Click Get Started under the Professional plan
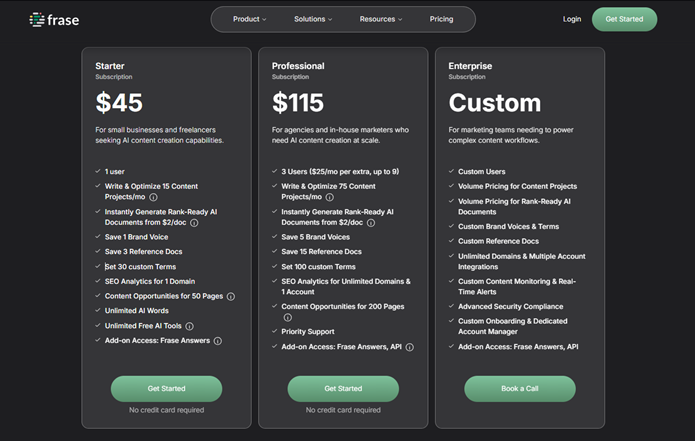The width and height of the screenshot is (695, 441). pos(343,388)
